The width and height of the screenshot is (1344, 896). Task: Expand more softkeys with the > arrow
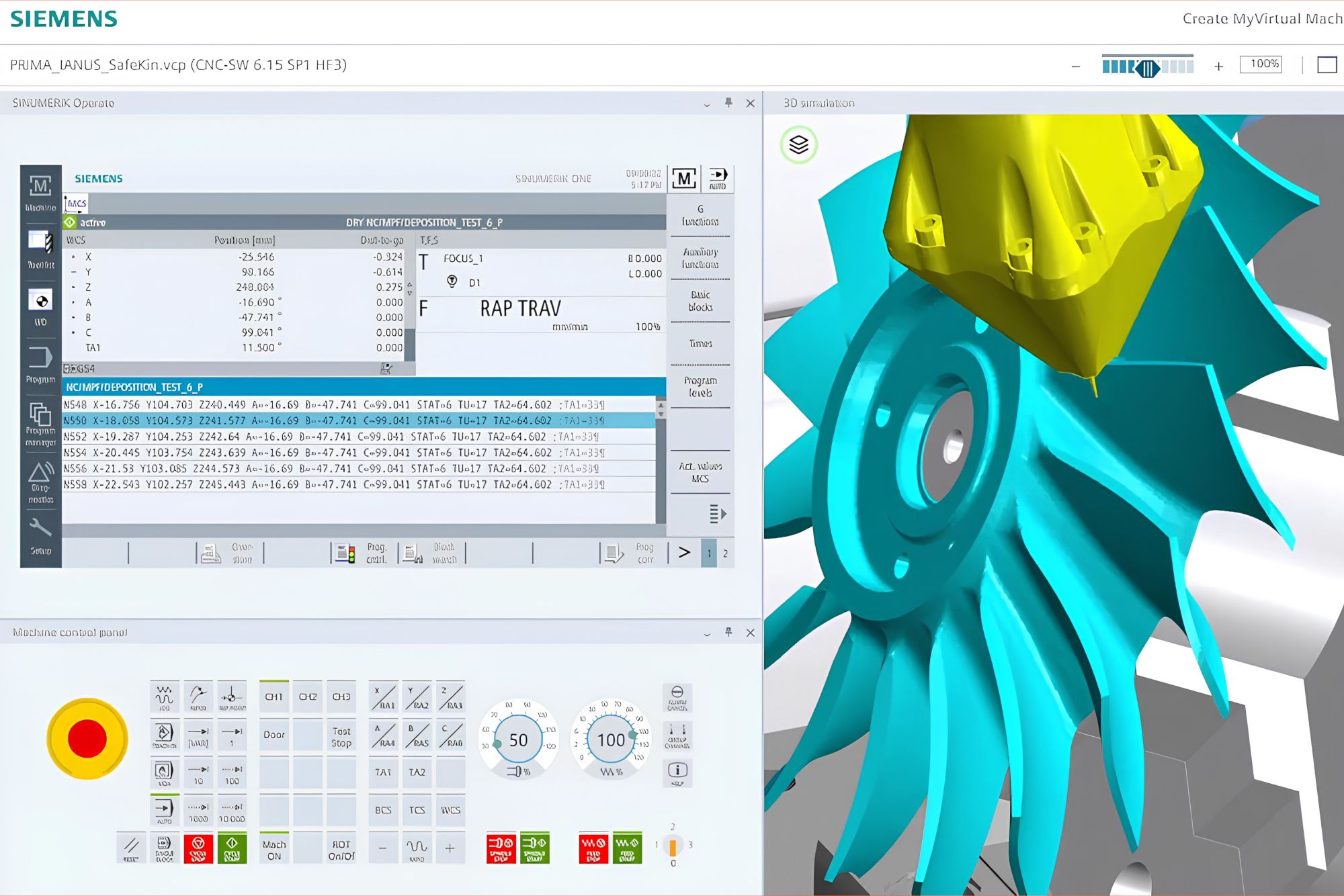[x=684, y=552]
